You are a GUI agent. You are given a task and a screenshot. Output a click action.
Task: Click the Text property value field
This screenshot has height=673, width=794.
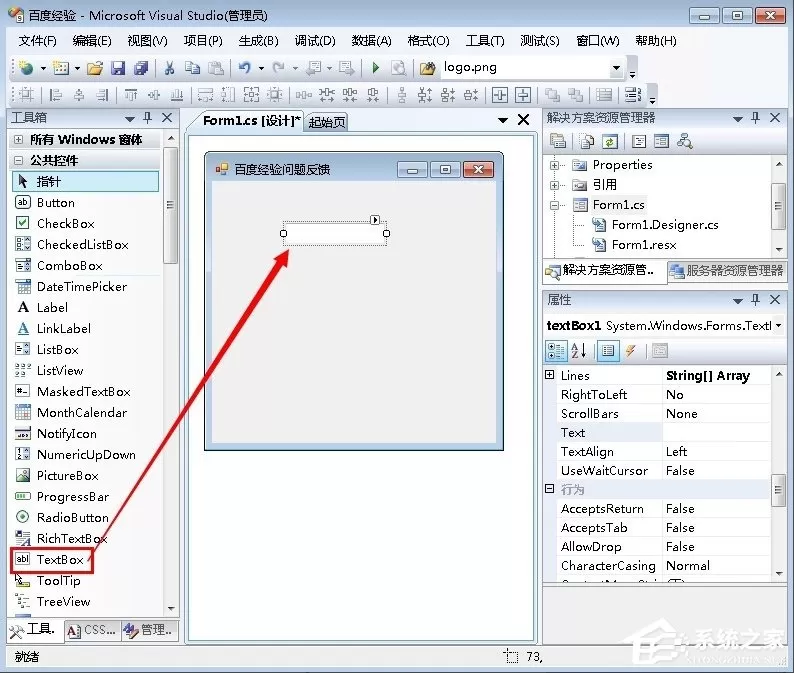tap(716, 432)
